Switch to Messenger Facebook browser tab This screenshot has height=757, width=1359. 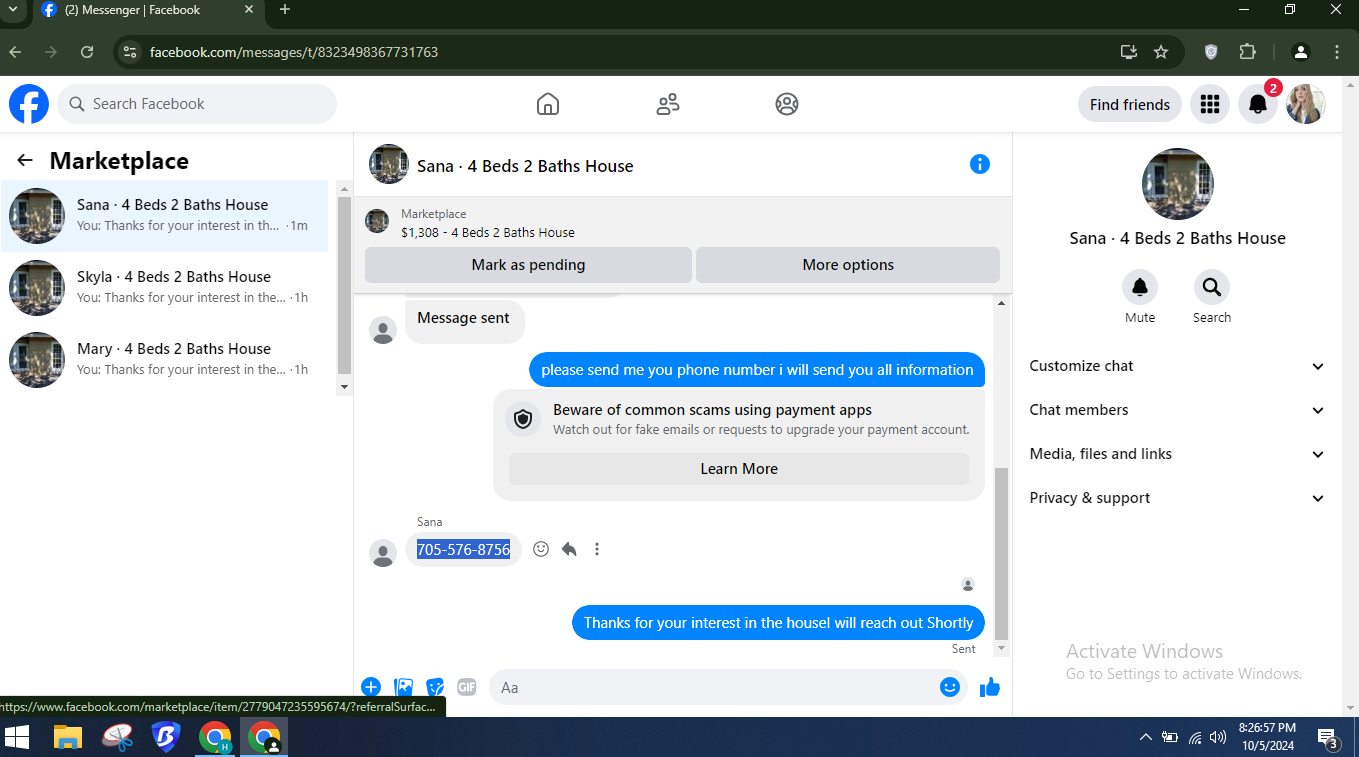[x=147, y=10]
